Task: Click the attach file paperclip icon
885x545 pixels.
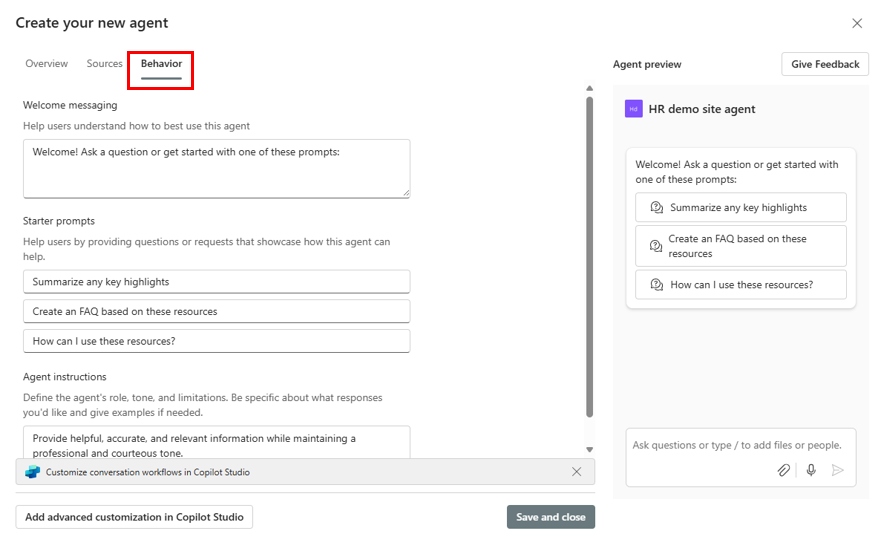Action: (x=783, y=470)
